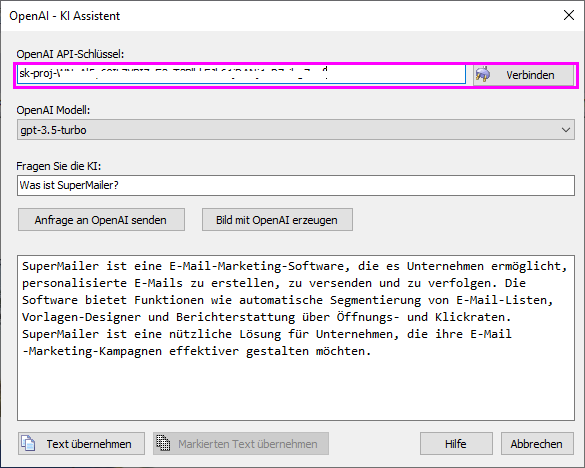
Task: Click the 'Fragen Sie die KI:' label
Action: click(59, 166)
